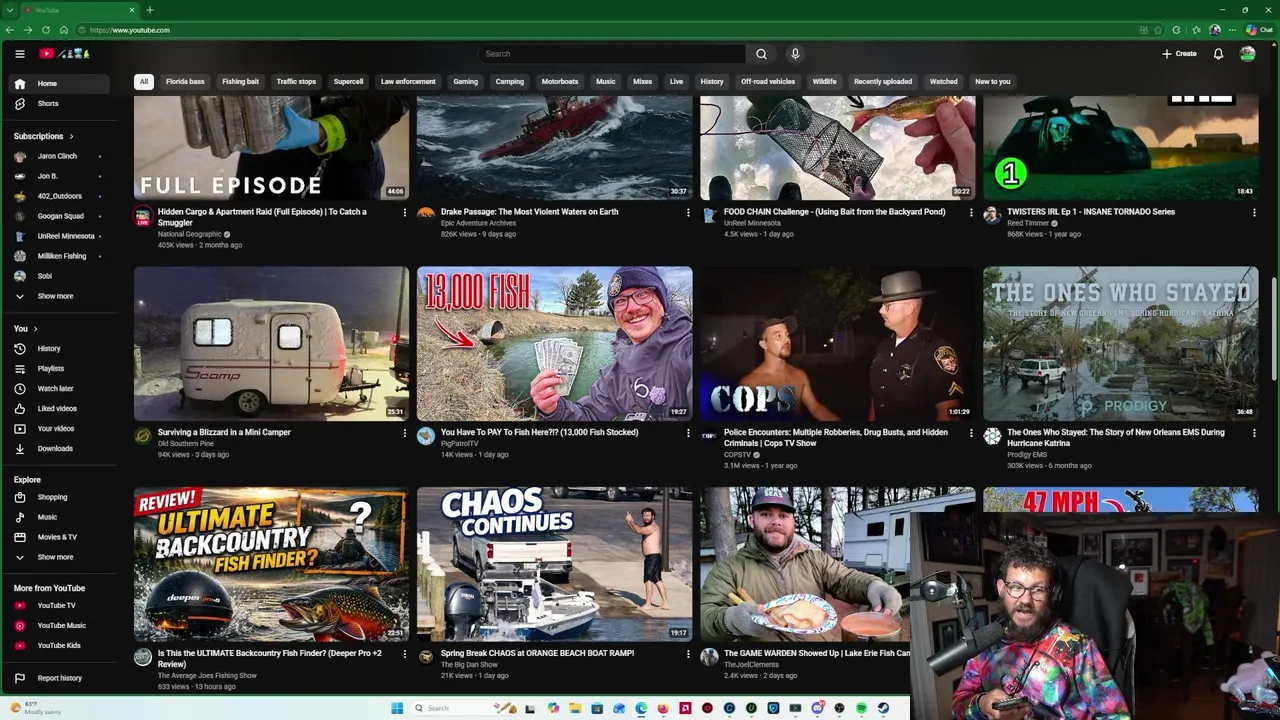Expand Show more under Subscriptions
Viewport: 1280px width, 720px height.
(x=60, y=296)
